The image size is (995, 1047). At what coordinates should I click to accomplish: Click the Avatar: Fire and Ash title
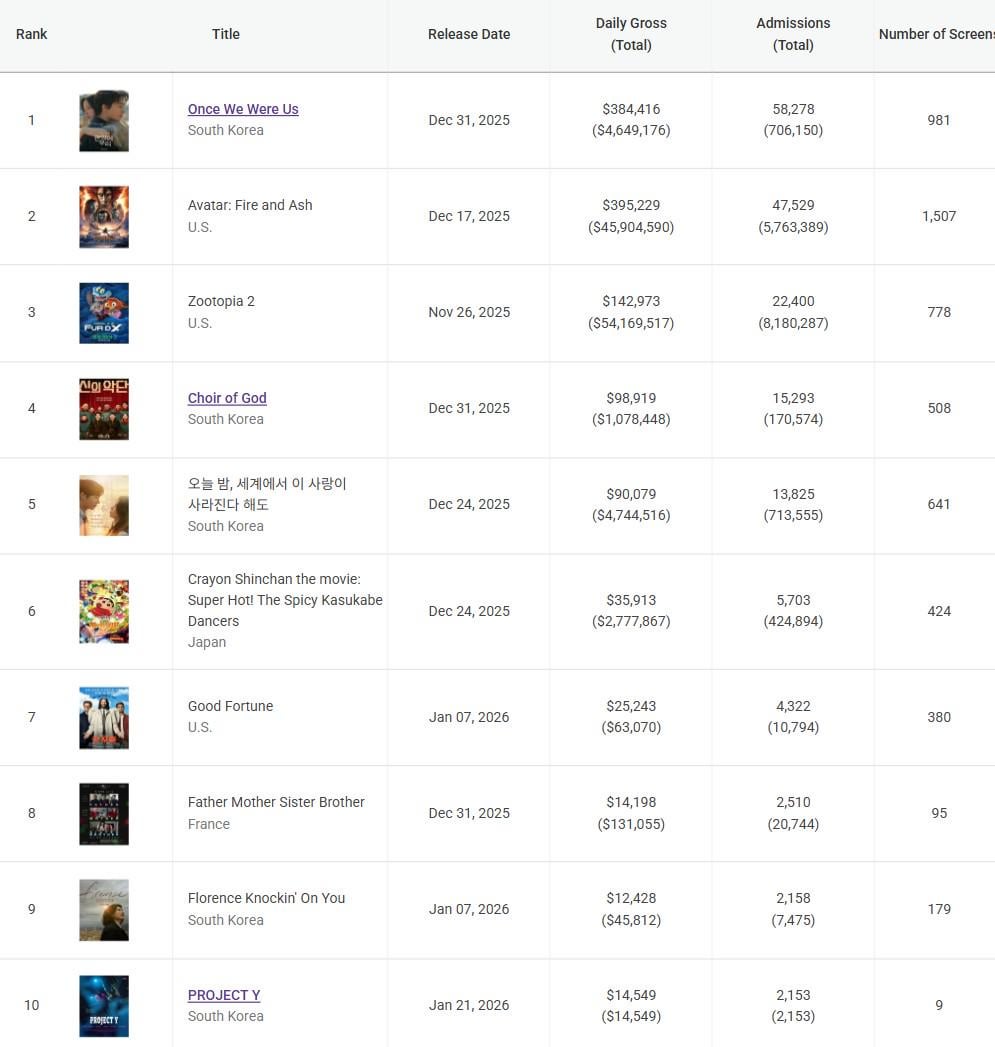point(250,205)
